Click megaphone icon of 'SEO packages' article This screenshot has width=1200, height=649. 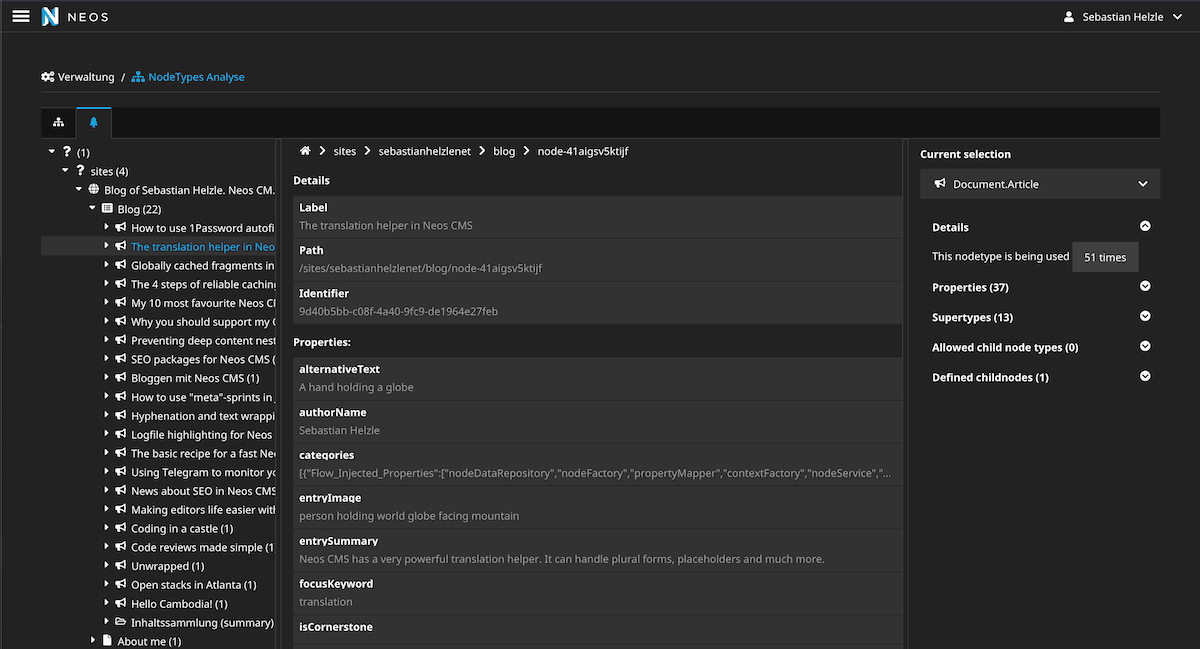click(120, 359)
